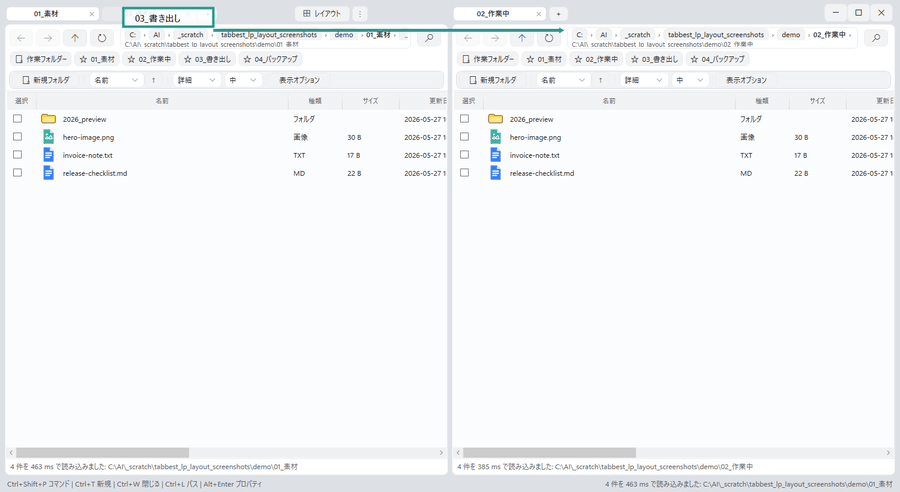The height and width of the screenshot is (492, 900).
Task: Toggle sort direction arrow in left pane
Action: pos(153,80)
